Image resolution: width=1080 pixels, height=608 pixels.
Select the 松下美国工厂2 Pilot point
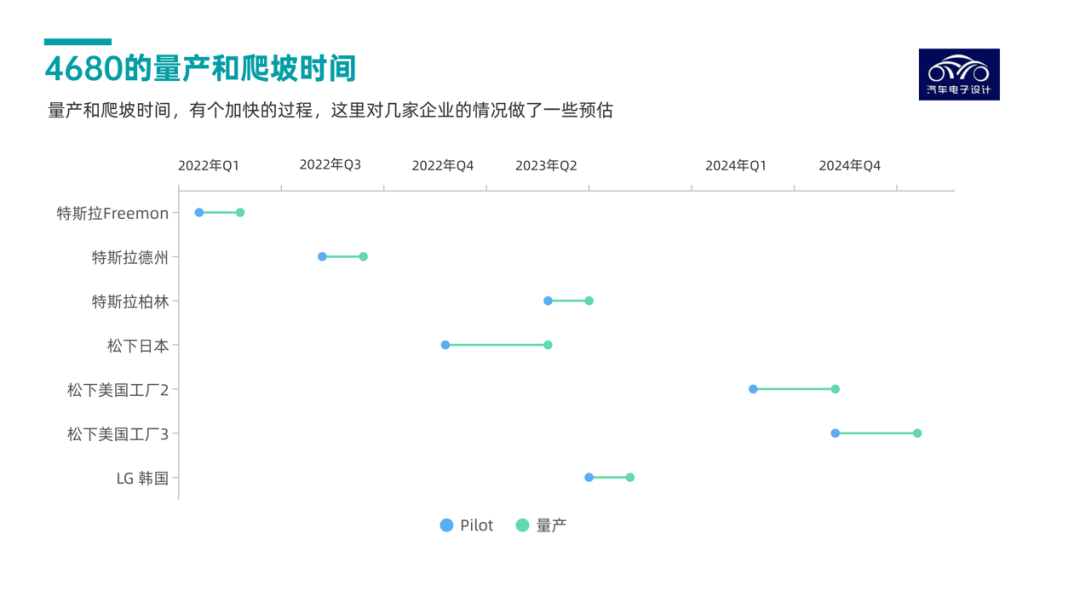click(x=753, y=389)
